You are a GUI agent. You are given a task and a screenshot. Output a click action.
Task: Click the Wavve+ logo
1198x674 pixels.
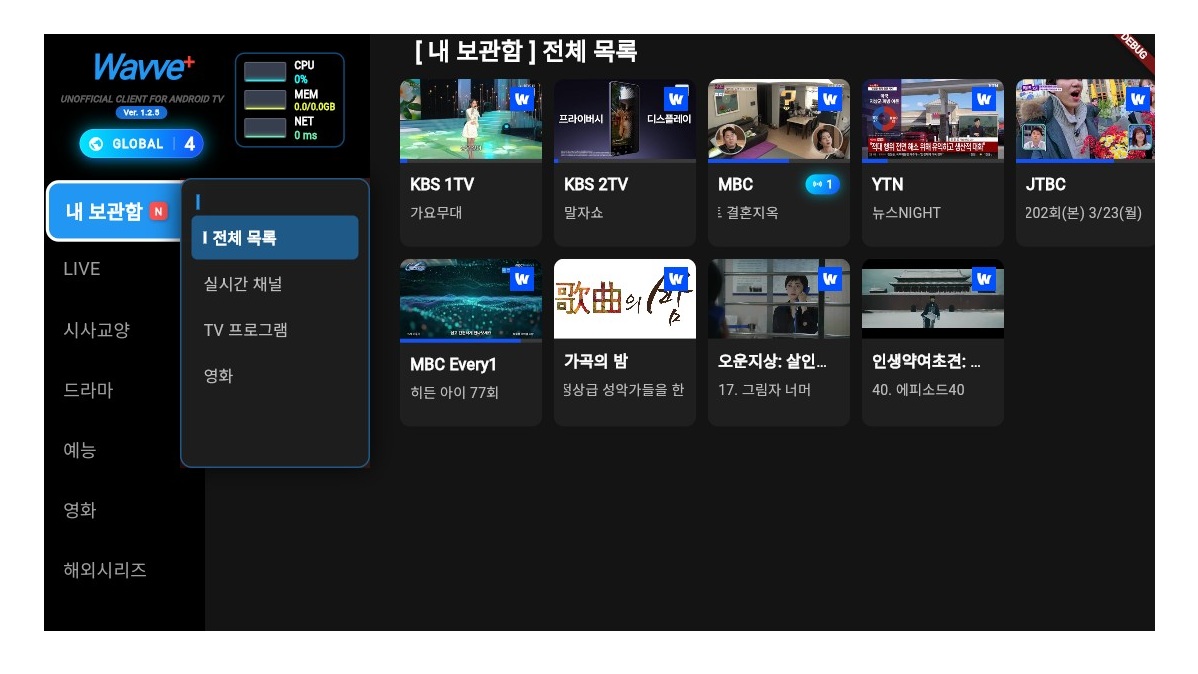click(143, 67)
